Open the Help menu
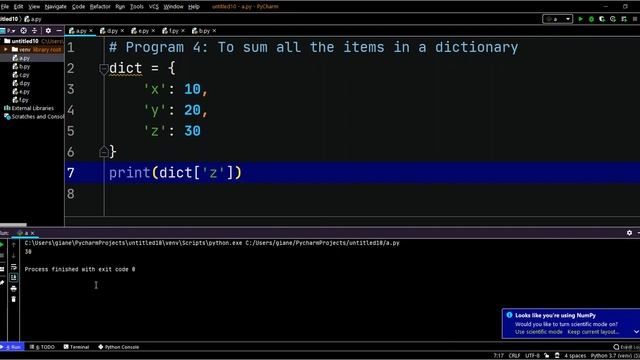The height and width of the screenshot is (360, 640). [x=194, y=7]
